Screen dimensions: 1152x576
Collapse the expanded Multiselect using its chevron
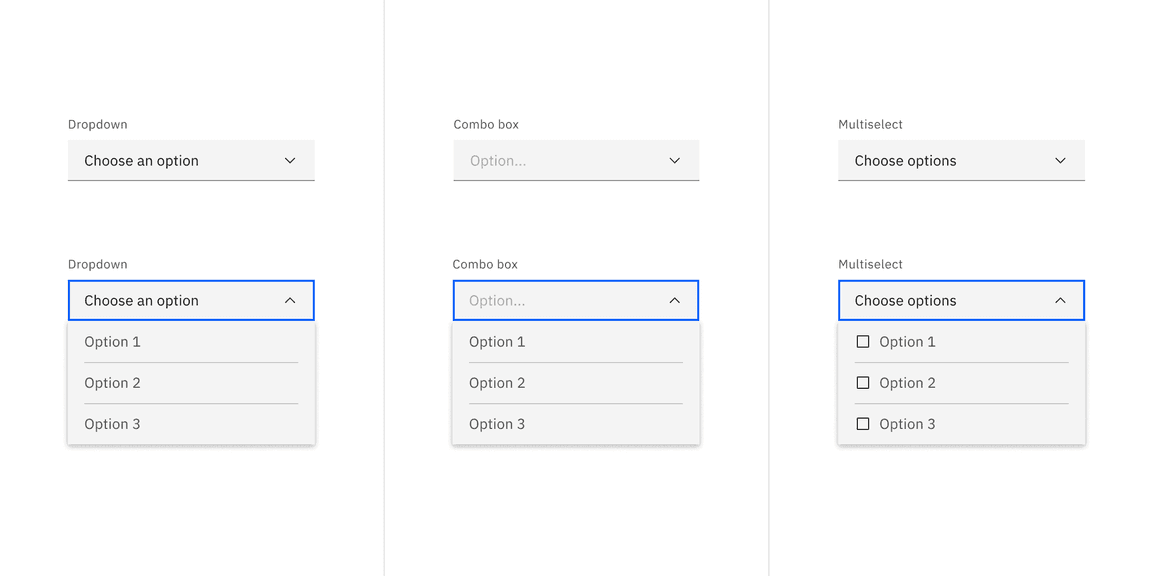pos(1060,300)
